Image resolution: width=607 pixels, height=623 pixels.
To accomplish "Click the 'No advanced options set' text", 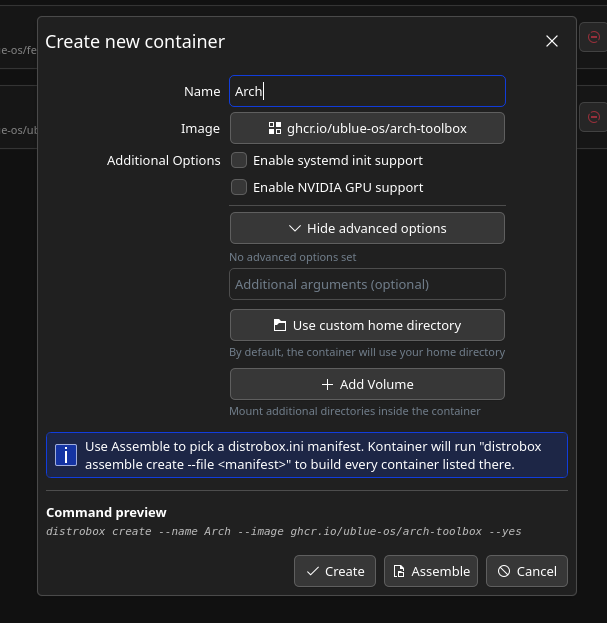I will pyautogui.click(x=292, y=257).
